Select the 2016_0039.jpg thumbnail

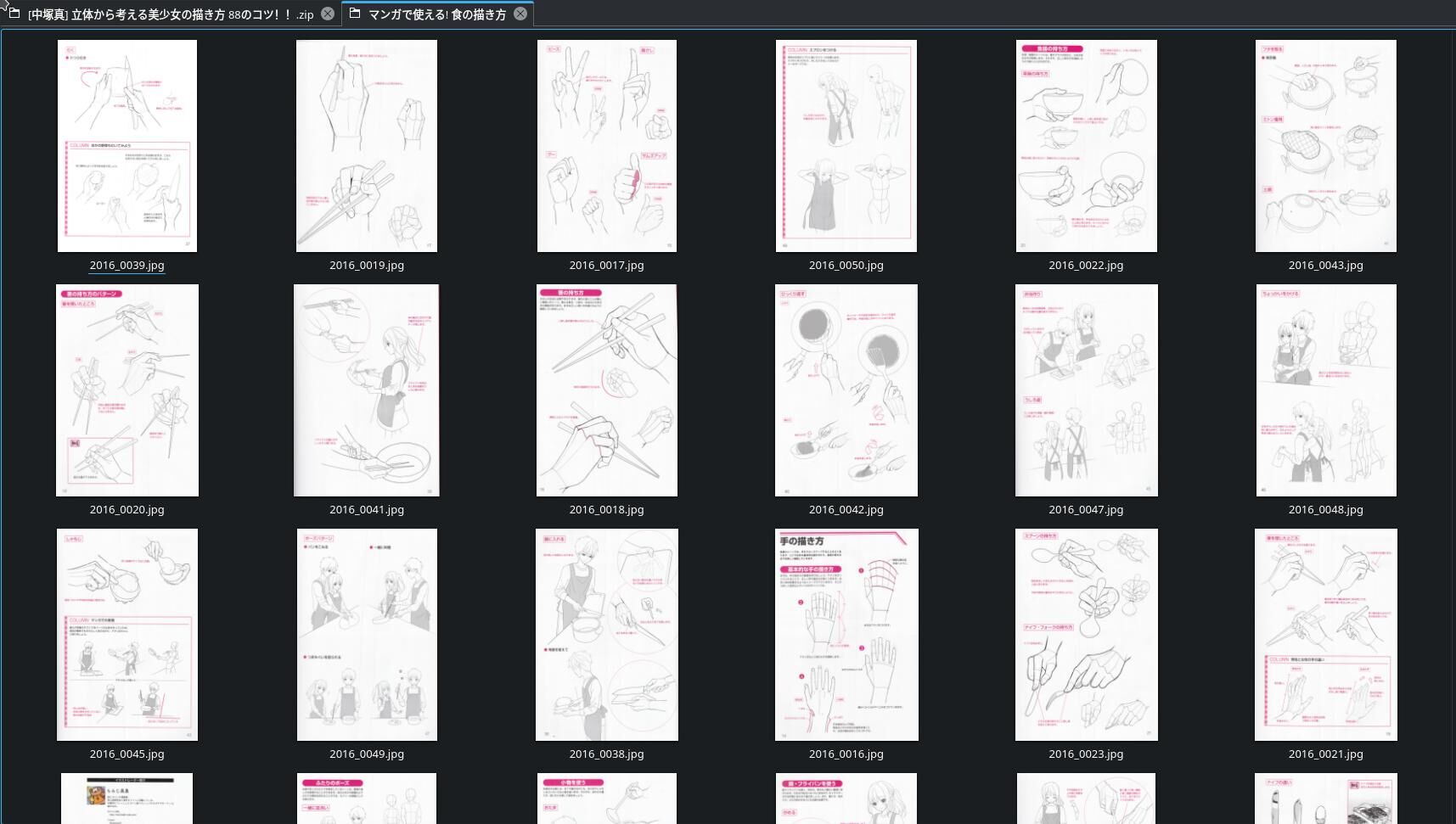127,146
